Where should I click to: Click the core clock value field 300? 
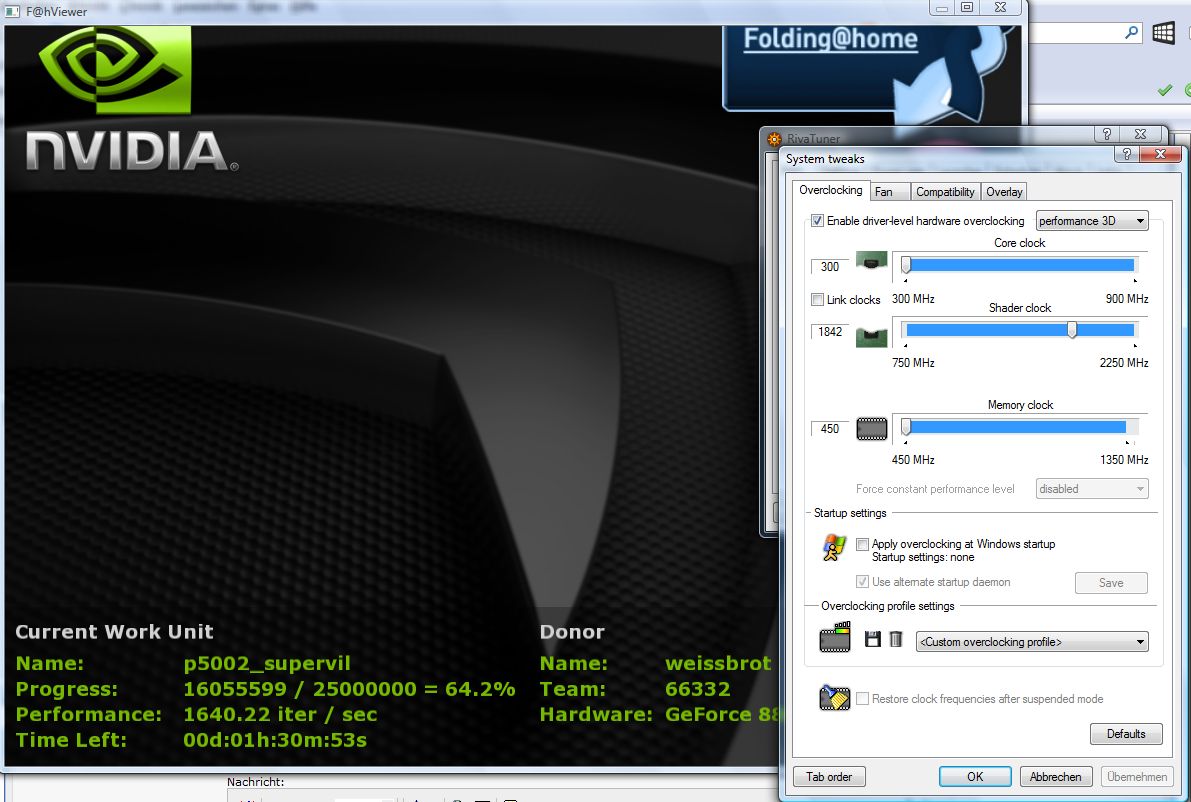(x=829, y=267)
